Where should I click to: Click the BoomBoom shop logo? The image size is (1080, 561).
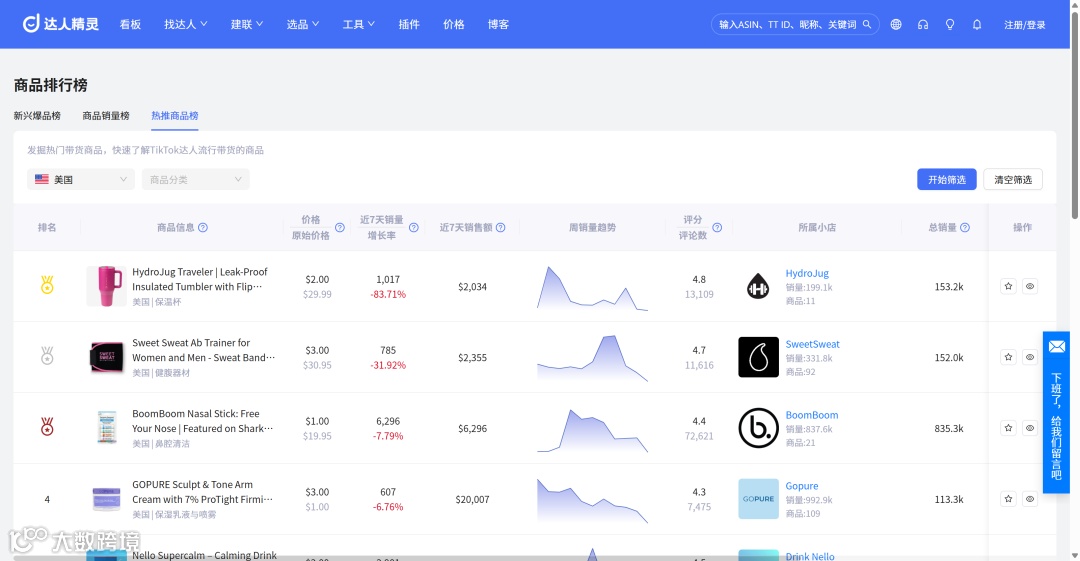[758, 428]
